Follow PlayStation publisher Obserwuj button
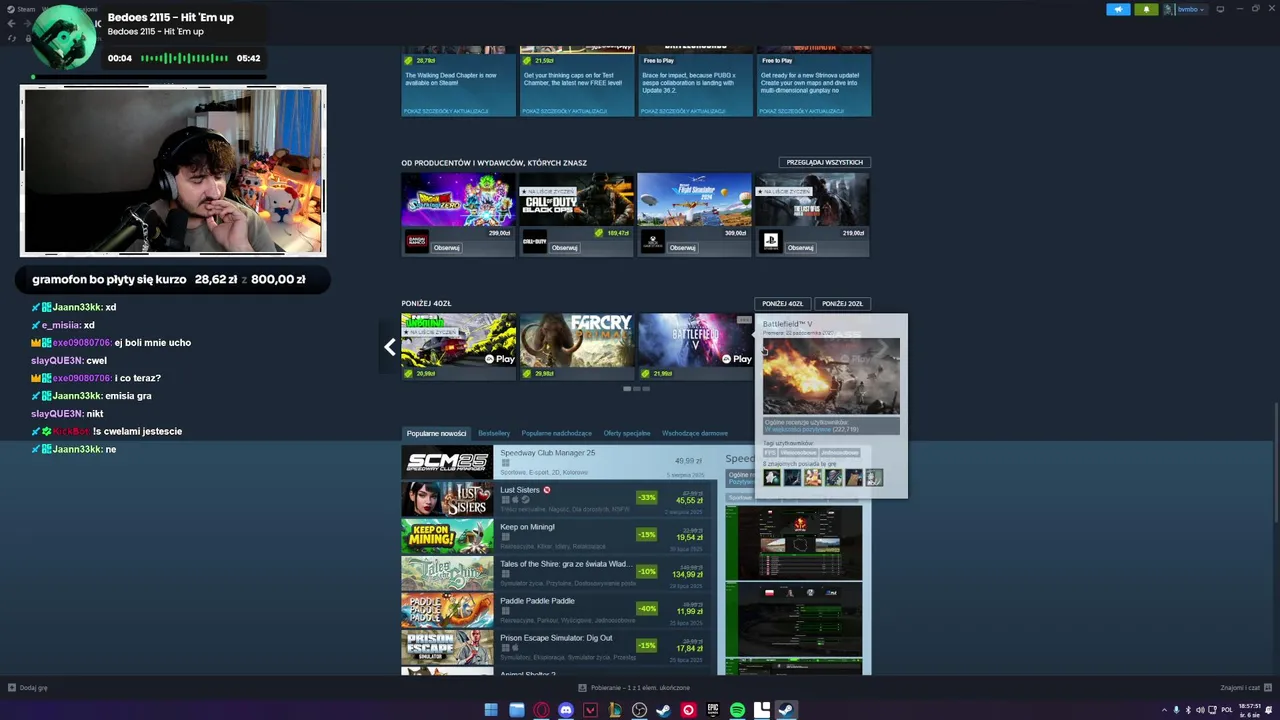 click(x=801, y=248)
